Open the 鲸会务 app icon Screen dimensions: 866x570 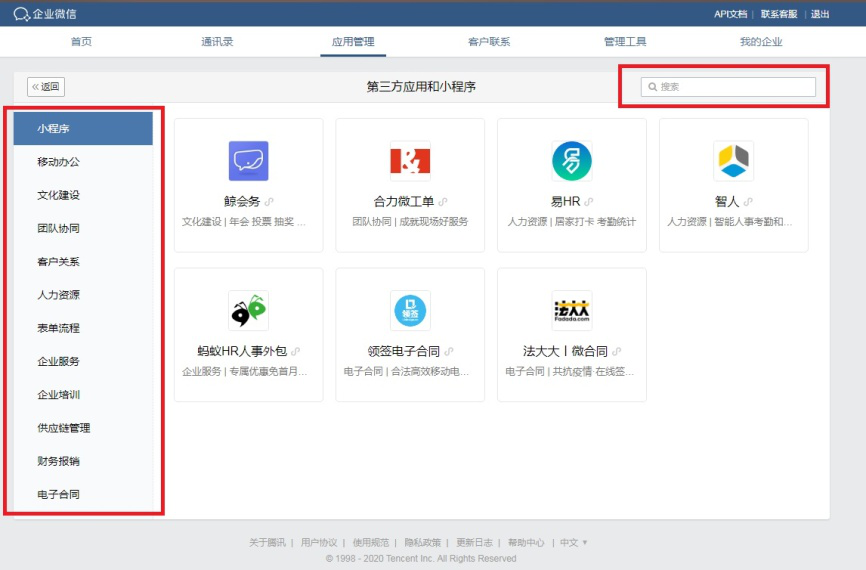[x=248, y=160]
